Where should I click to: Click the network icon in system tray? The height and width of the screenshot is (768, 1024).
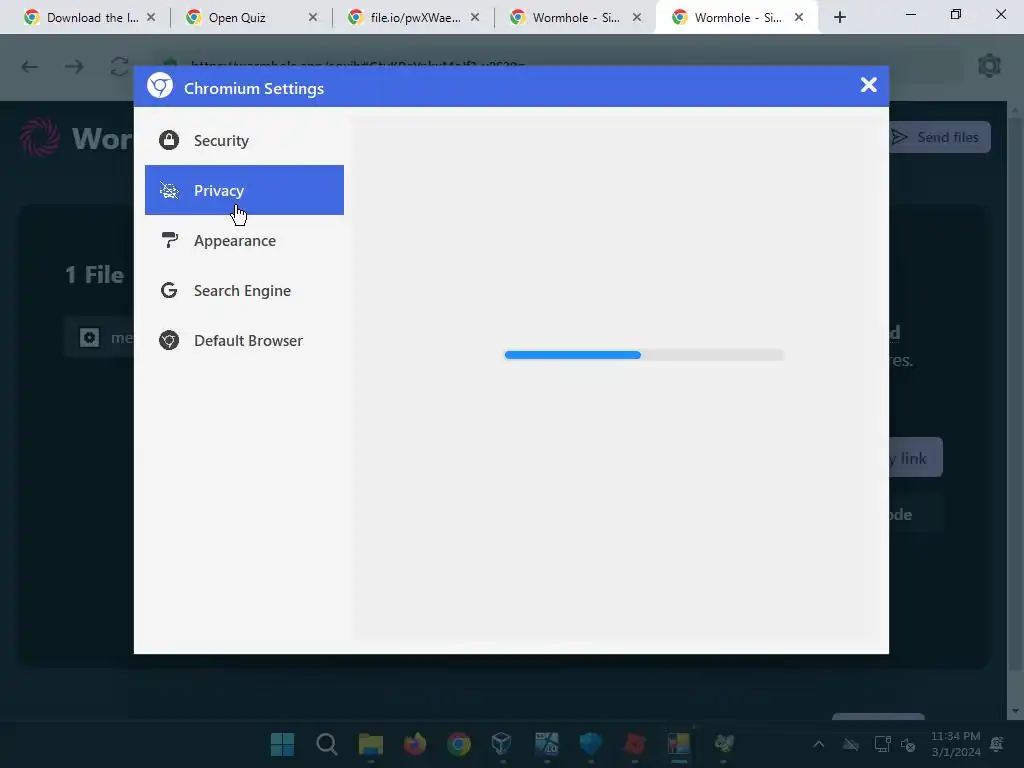pyautogui.click(x=882, y=744)
